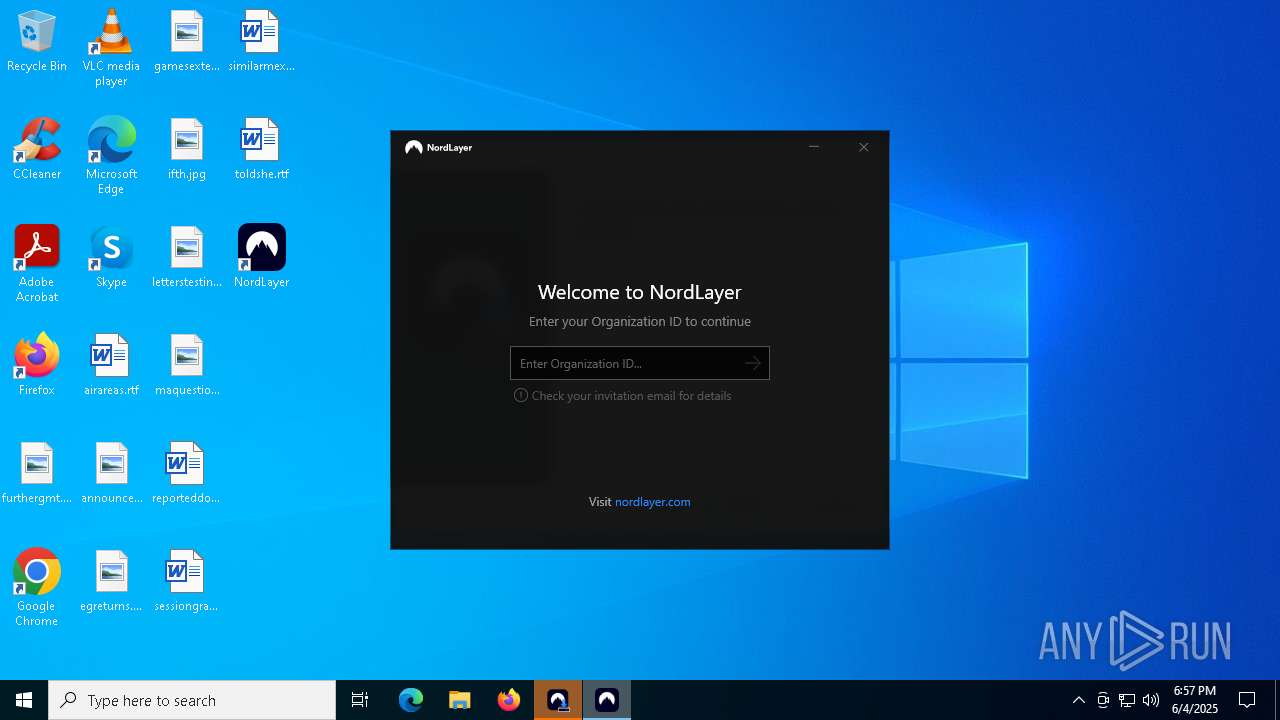The height and width of the screenshot is (720, 1280).
Task: Select the Google Chrome desktop shortcut
Action: coord(37,588)
